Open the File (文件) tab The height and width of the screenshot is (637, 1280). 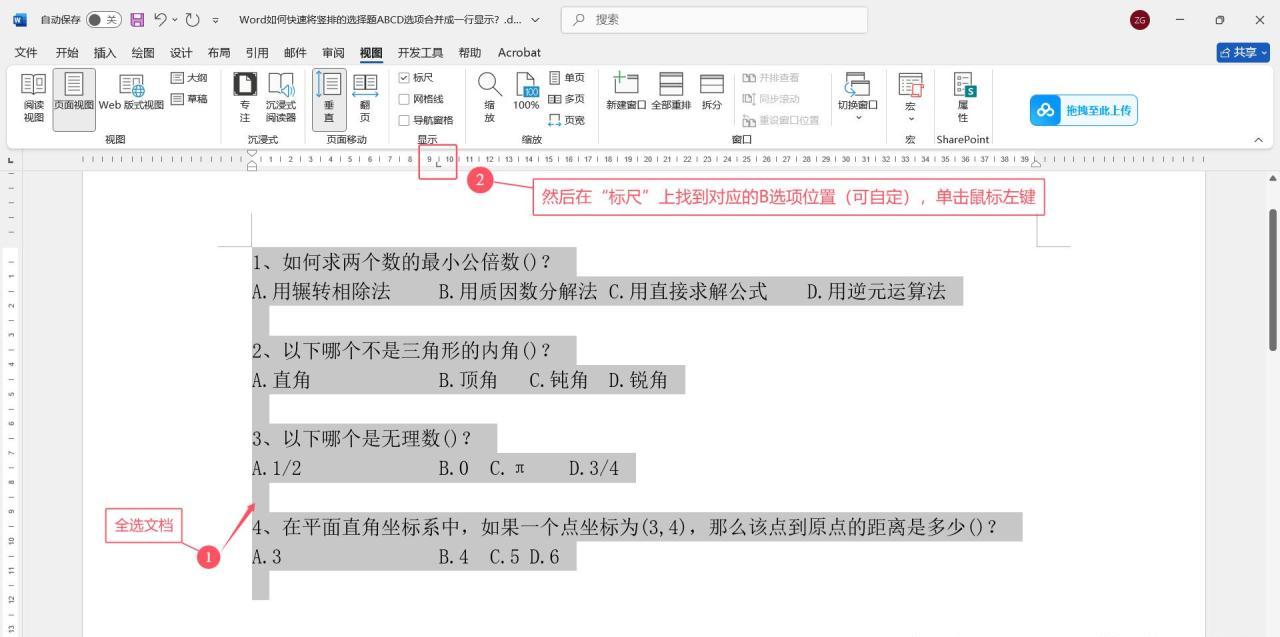pos(26,53)
